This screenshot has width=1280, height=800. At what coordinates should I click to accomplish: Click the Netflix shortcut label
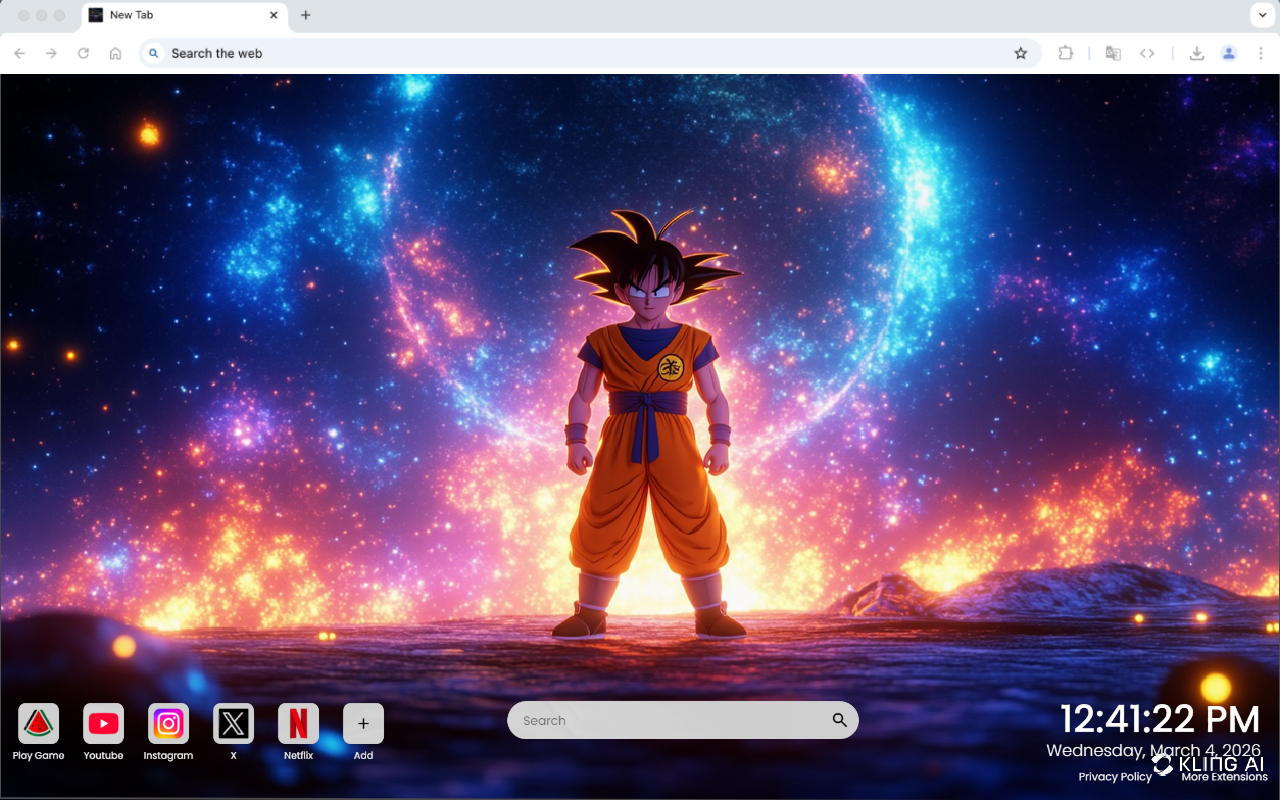(298, 756)
